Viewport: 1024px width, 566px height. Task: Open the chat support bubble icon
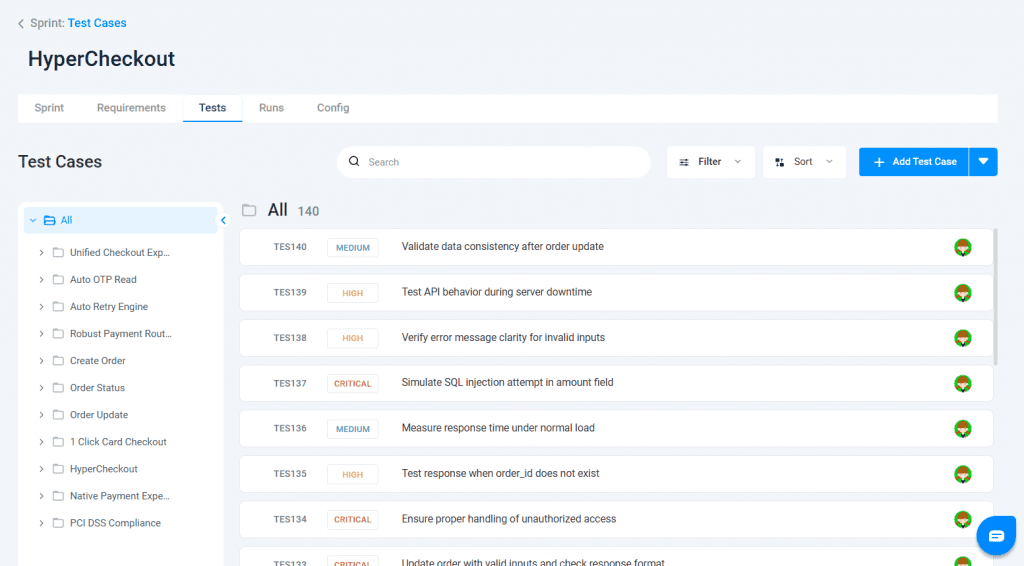[996, 536]
